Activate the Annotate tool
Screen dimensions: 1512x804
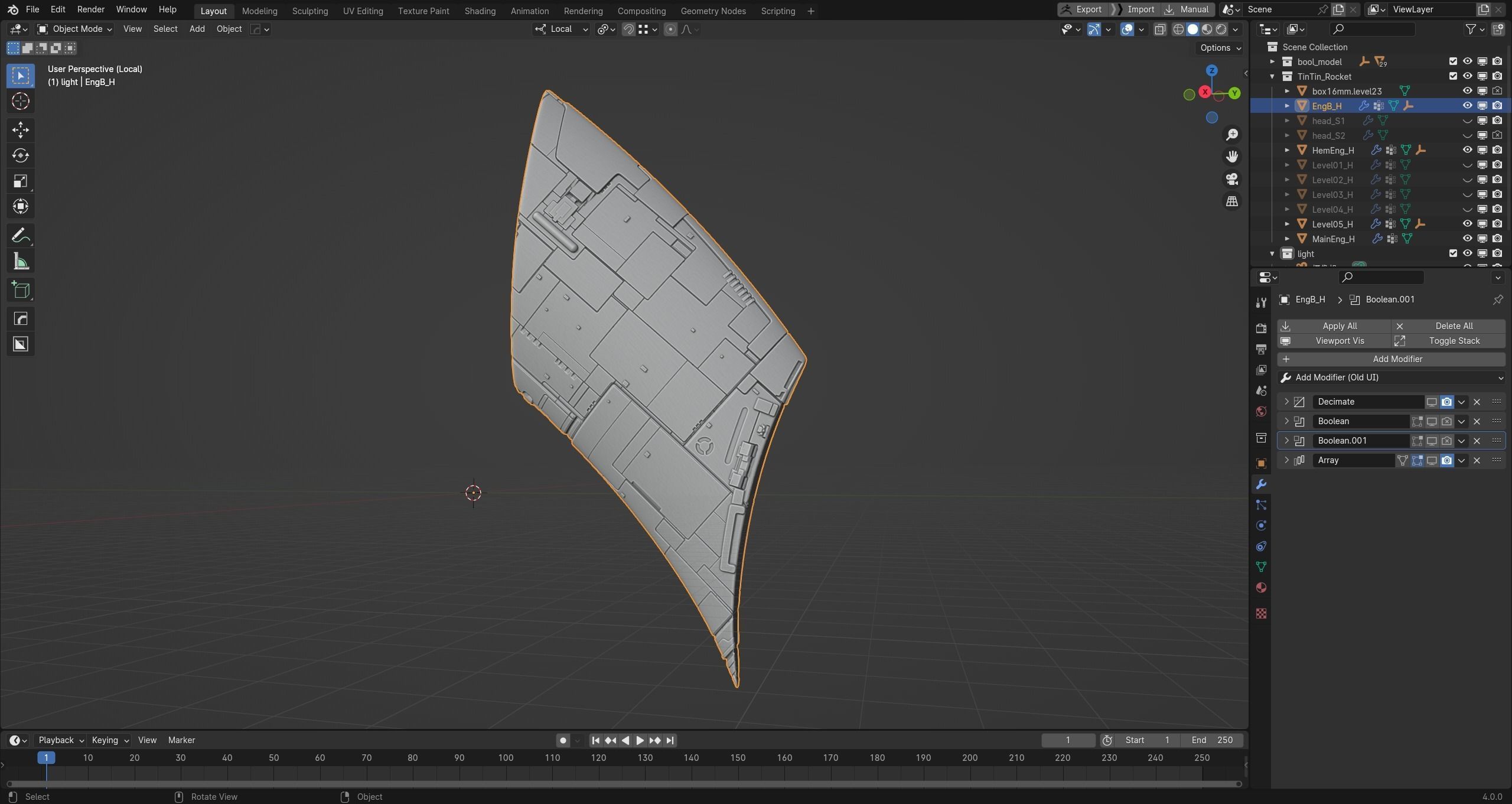tap(21, 236)
